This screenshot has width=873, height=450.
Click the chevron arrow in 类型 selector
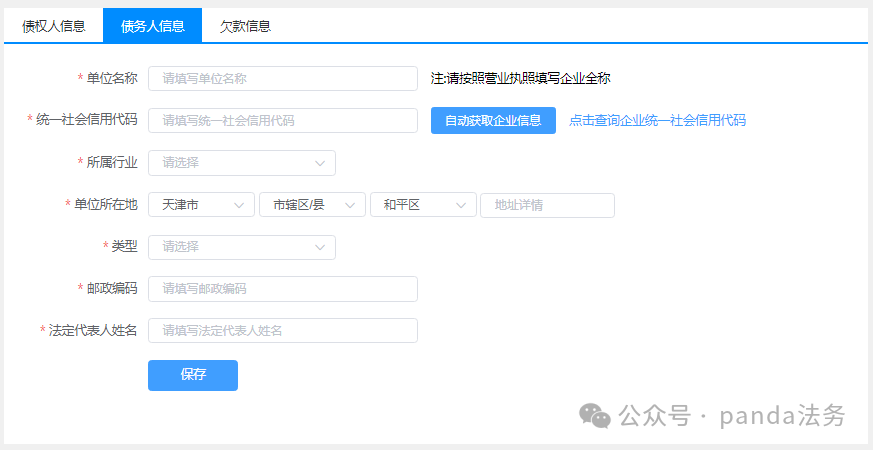320,247
